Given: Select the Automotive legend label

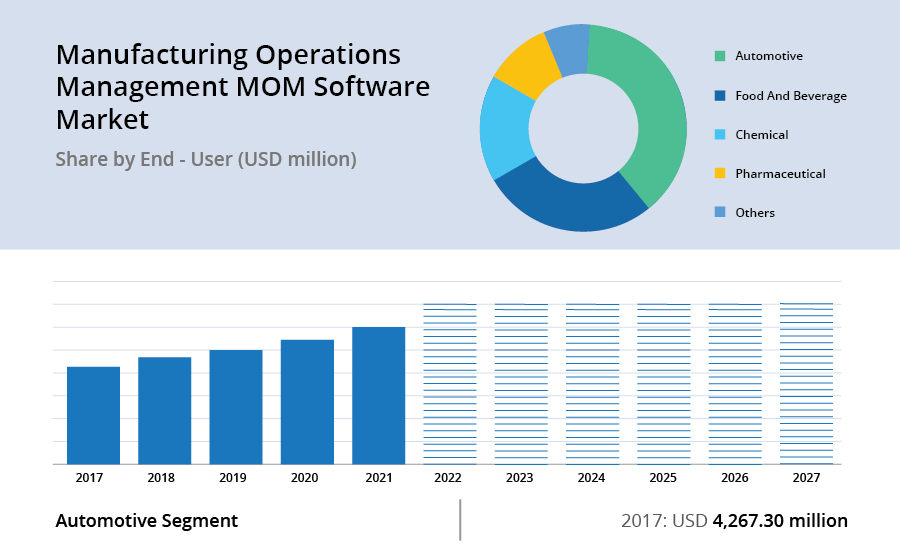Looking at the screenshot, I should coord(769,56).
